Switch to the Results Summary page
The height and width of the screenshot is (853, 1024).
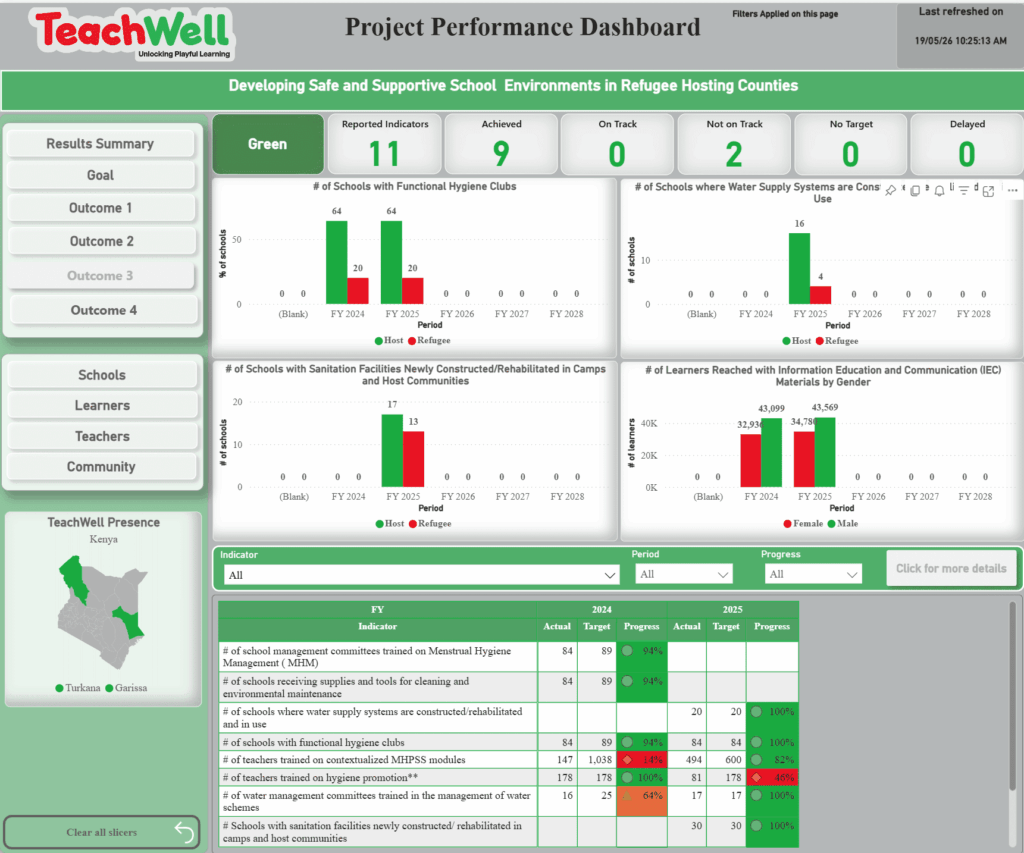pyautogui.click(x=101, y=144)
